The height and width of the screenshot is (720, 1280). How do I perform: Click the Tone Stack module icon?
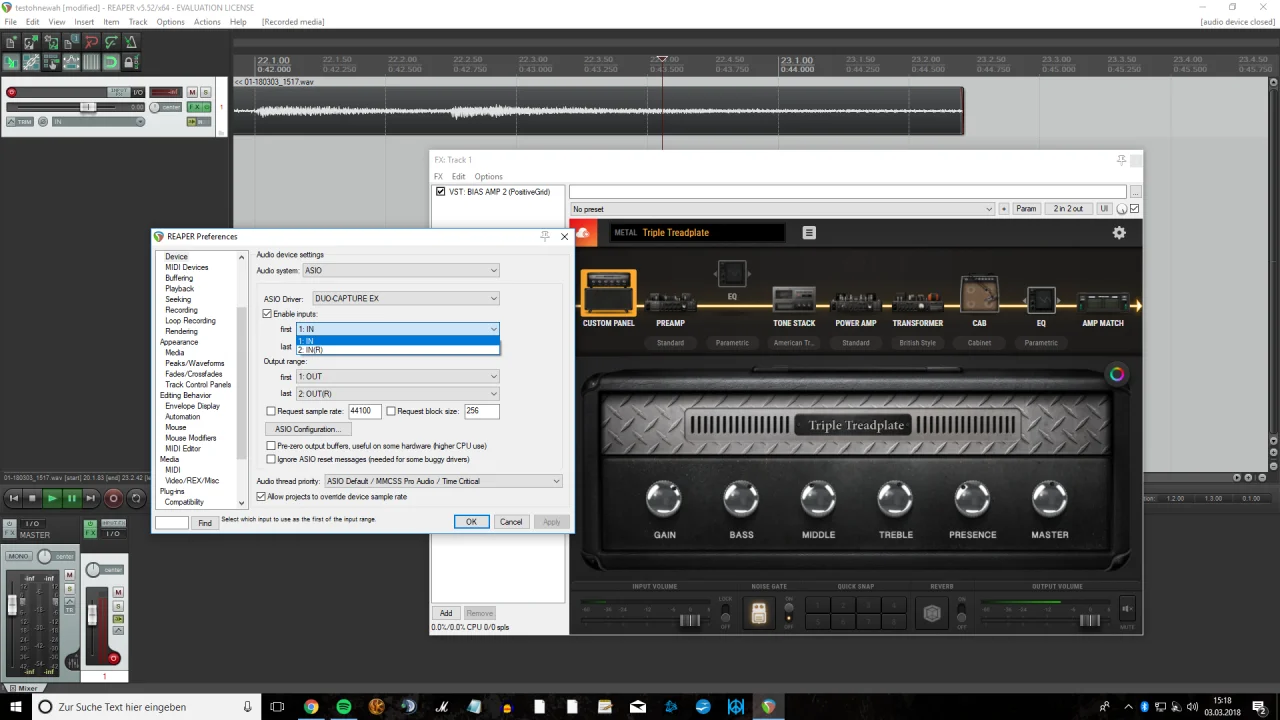click(x=794, y=298)
